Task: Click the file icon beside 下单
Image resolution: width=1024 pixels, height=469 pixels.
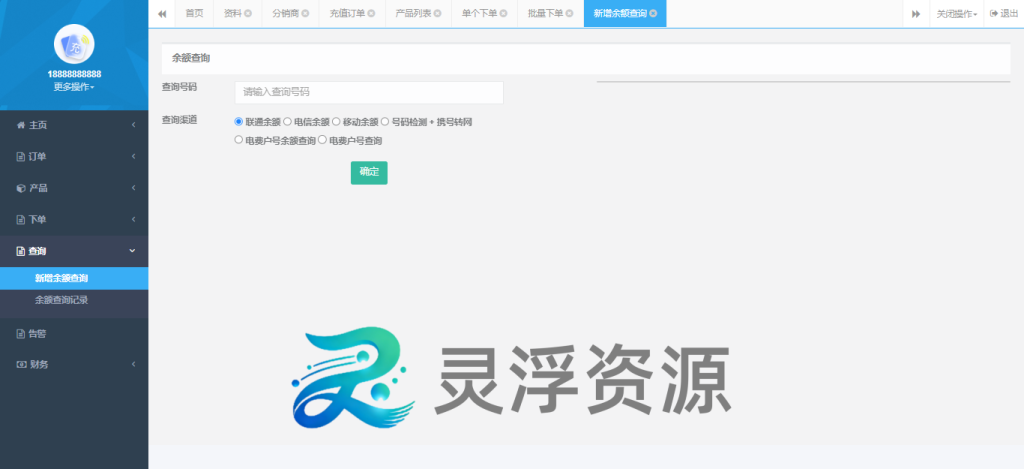Action: [20, 219]
